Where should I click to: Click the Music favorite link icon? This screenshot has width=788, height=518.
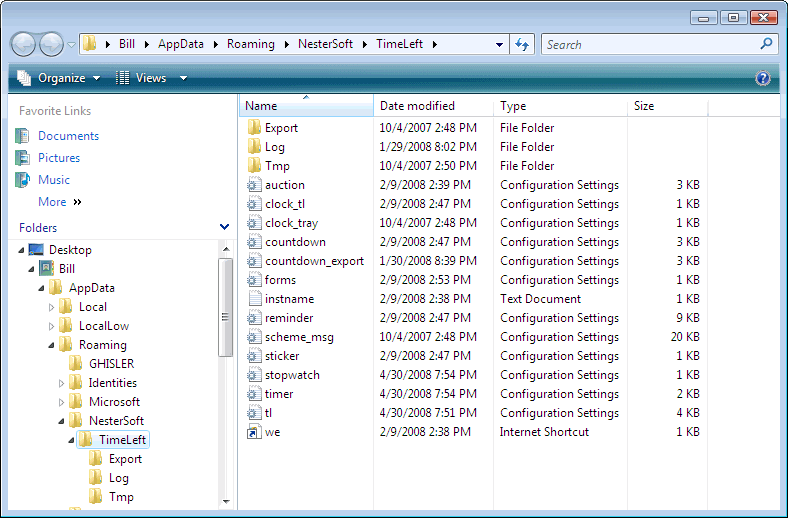point(22,179)
